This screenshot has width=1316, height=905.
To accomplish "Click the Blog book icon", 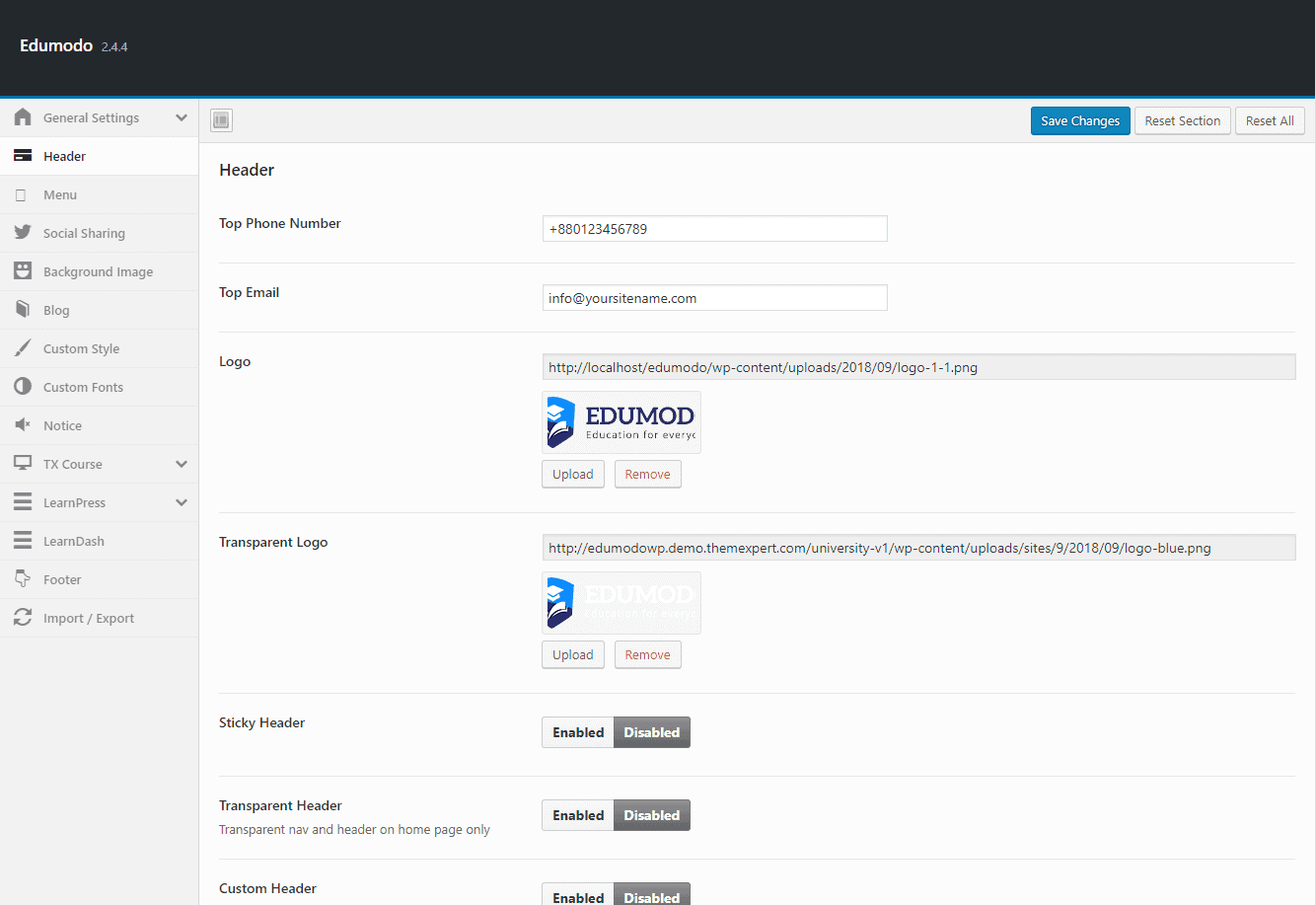I will pyautogui.click(x=23, y=310).
